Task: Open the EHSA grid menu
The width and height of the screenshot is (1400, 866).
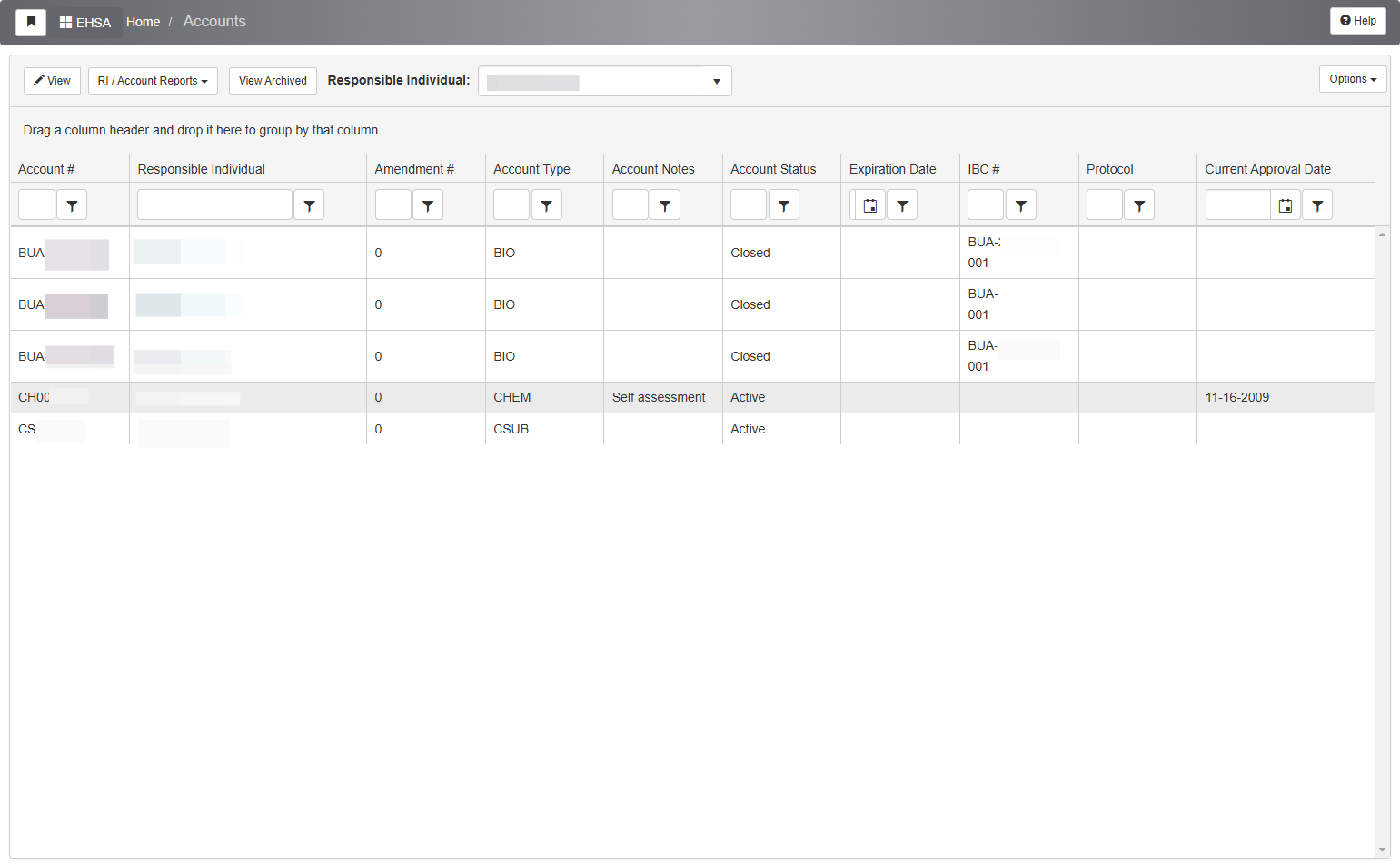Action: pyautogui.click(x=85, y=22)
